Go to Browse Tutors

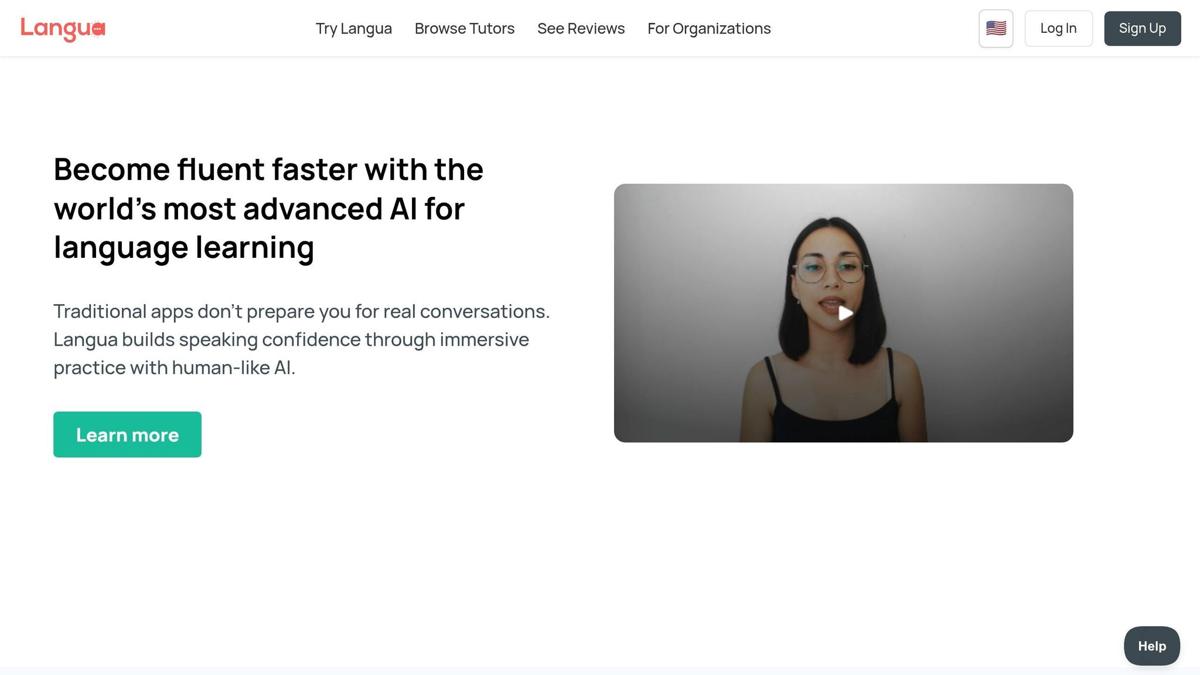(x=465, y=28)
